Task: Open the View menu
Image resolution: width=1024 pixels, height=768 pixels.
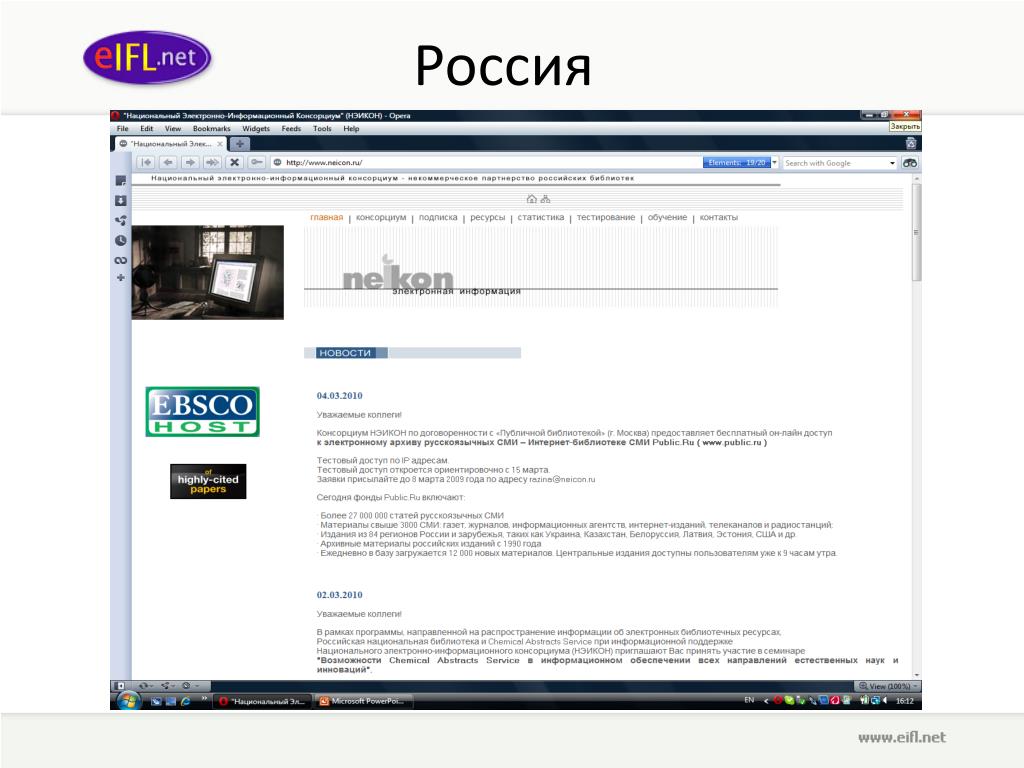Action: tap(172, 129)
